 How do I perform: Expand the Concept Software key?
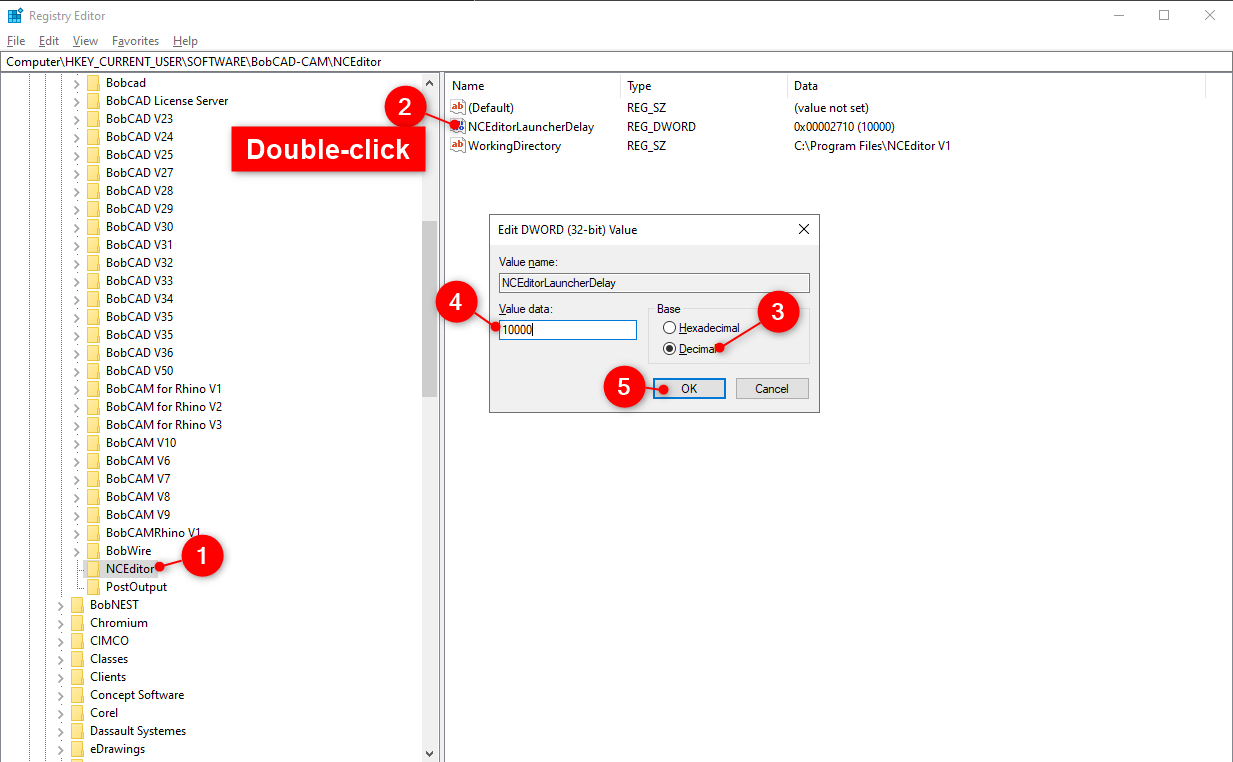tap(61, 695)
